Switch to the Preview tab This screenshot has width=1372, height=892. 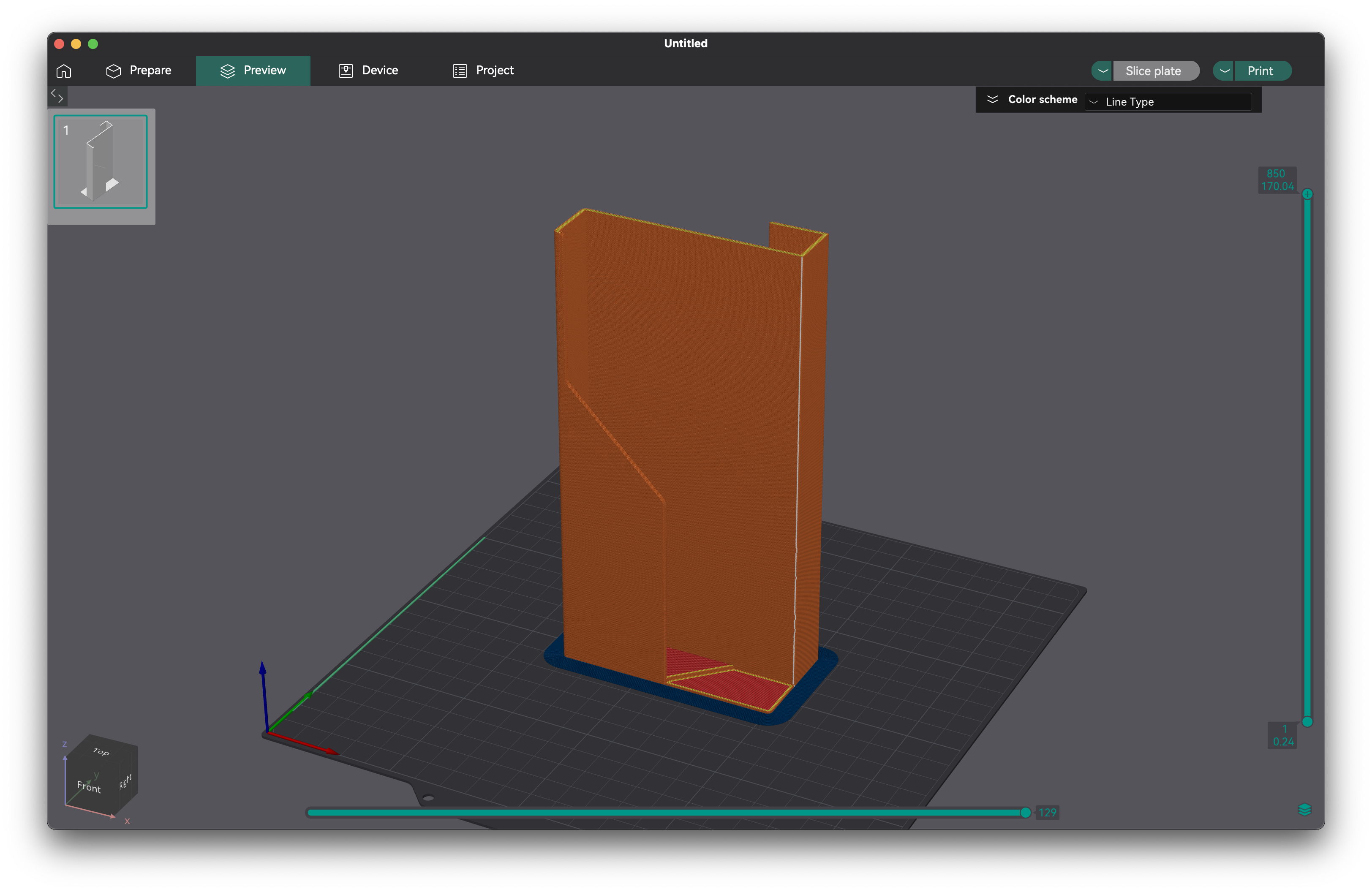click(253, 70)
